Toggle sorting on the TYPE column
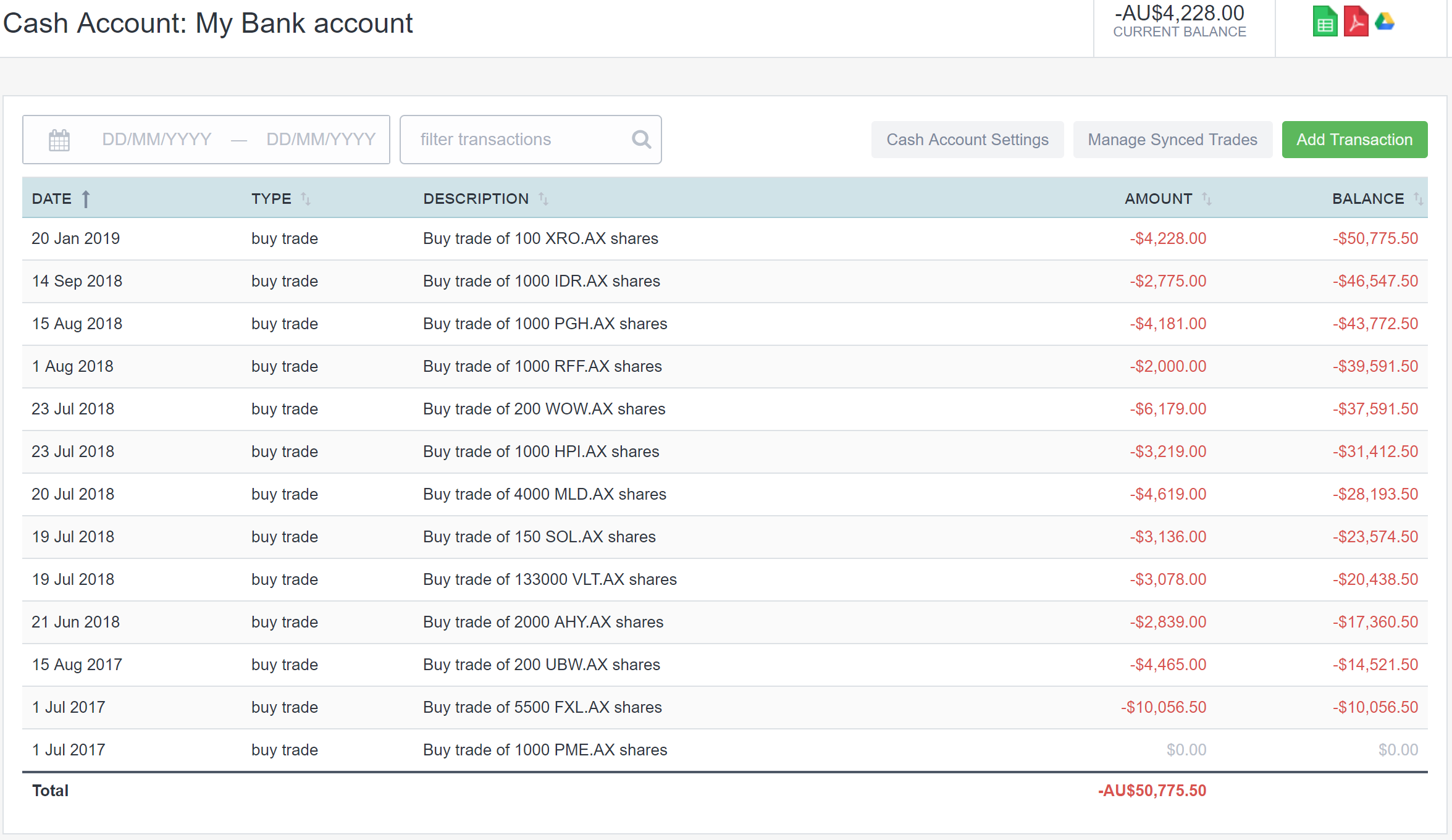Viewport: 1452px width, 840px height. (306, 198)
